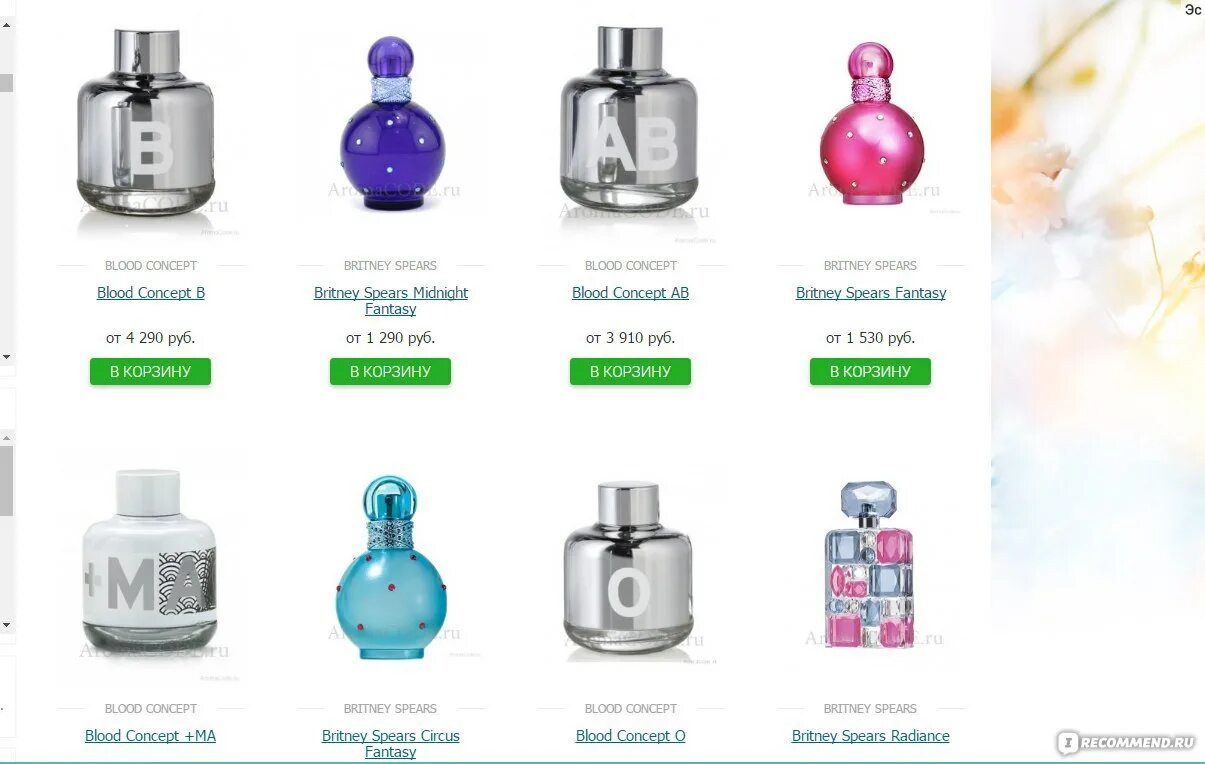Add Blood Concept AB to cart
The image size is (1205, 764).
coord(630,371)
